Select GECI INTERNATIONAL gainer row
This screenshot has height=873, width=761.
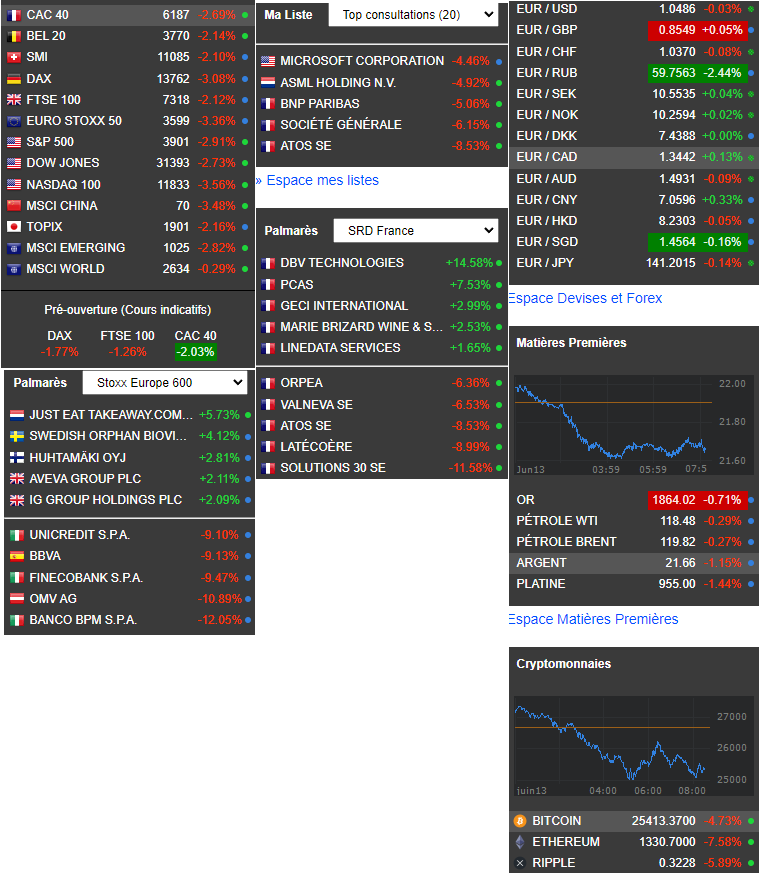click(x=382, y=306)
